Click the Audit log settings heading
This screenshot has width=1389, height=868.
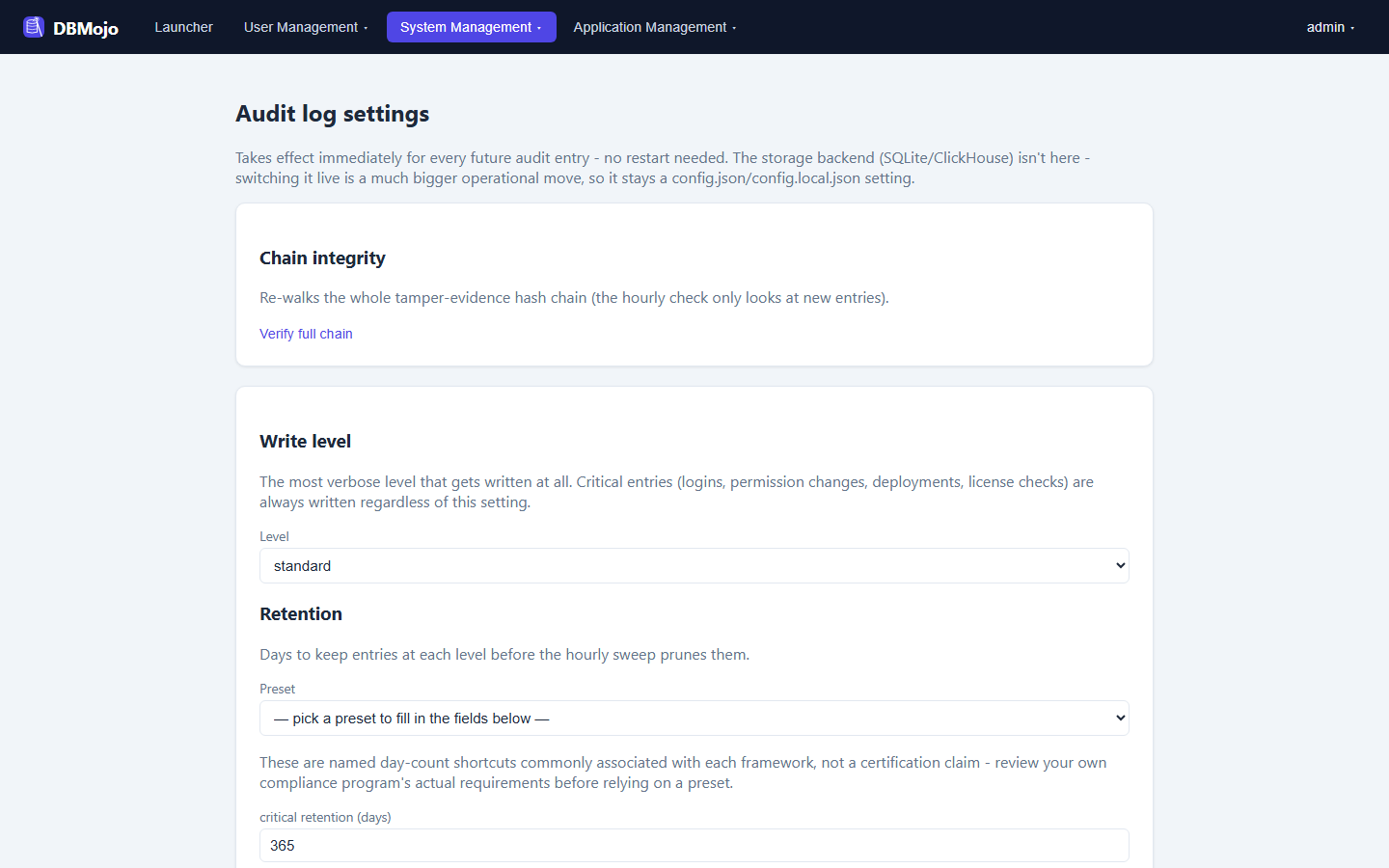(333, 114)
